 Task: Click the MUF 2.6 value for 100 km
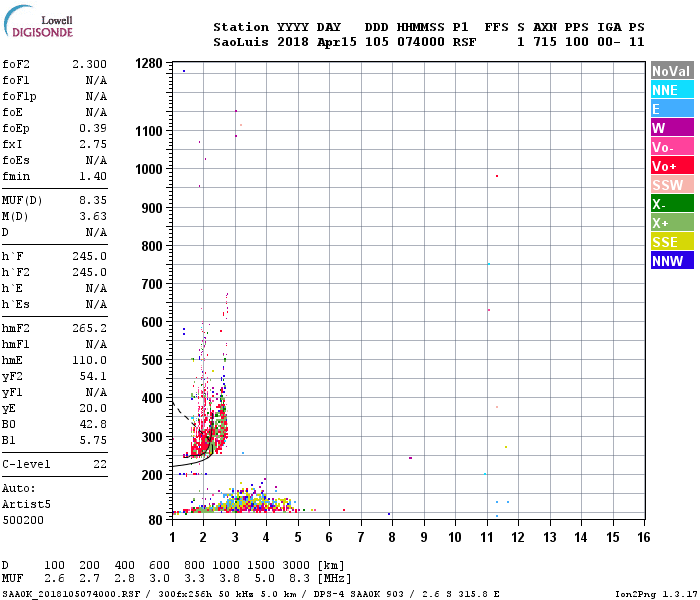[x=54, y=579]
